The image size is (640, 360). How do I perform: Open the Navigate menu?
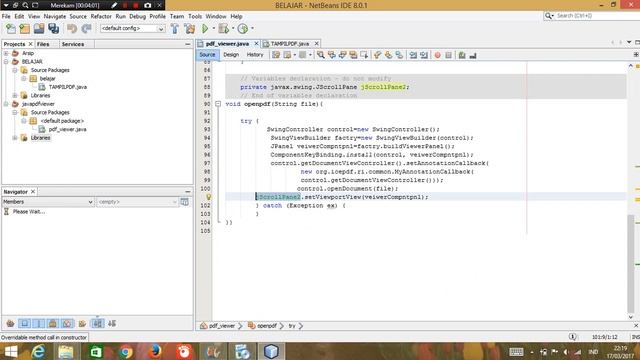(55, 16)
